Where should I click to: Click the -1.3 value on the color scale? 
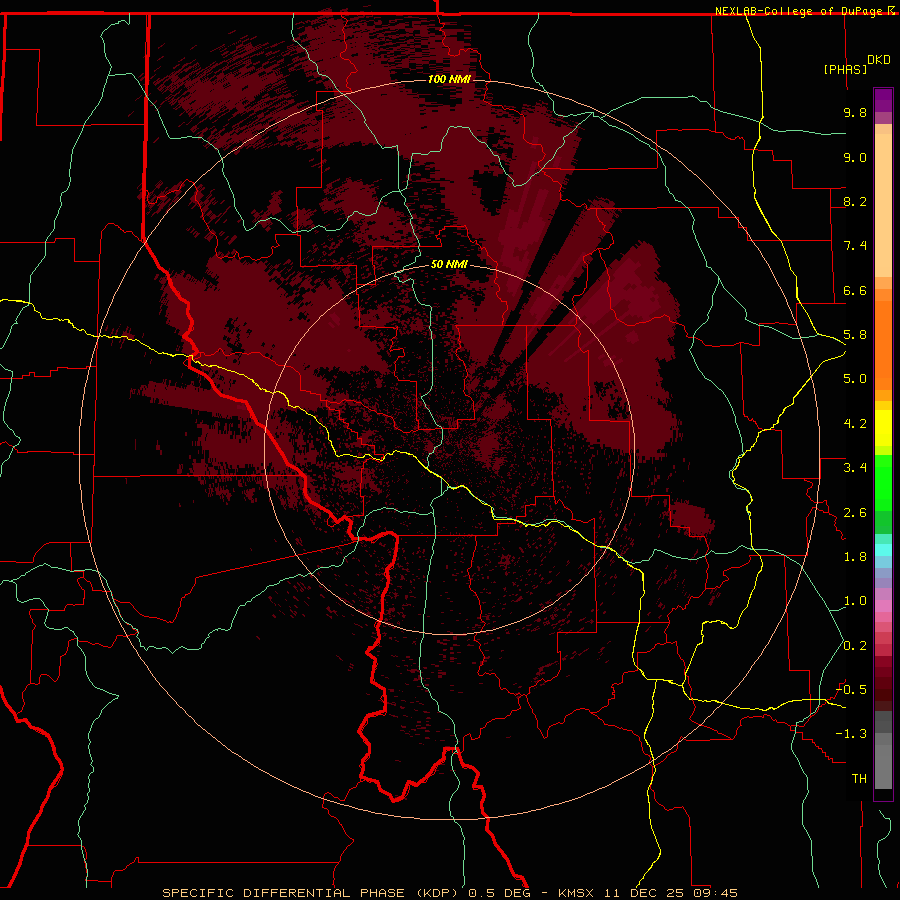click(x=851, y=734)
